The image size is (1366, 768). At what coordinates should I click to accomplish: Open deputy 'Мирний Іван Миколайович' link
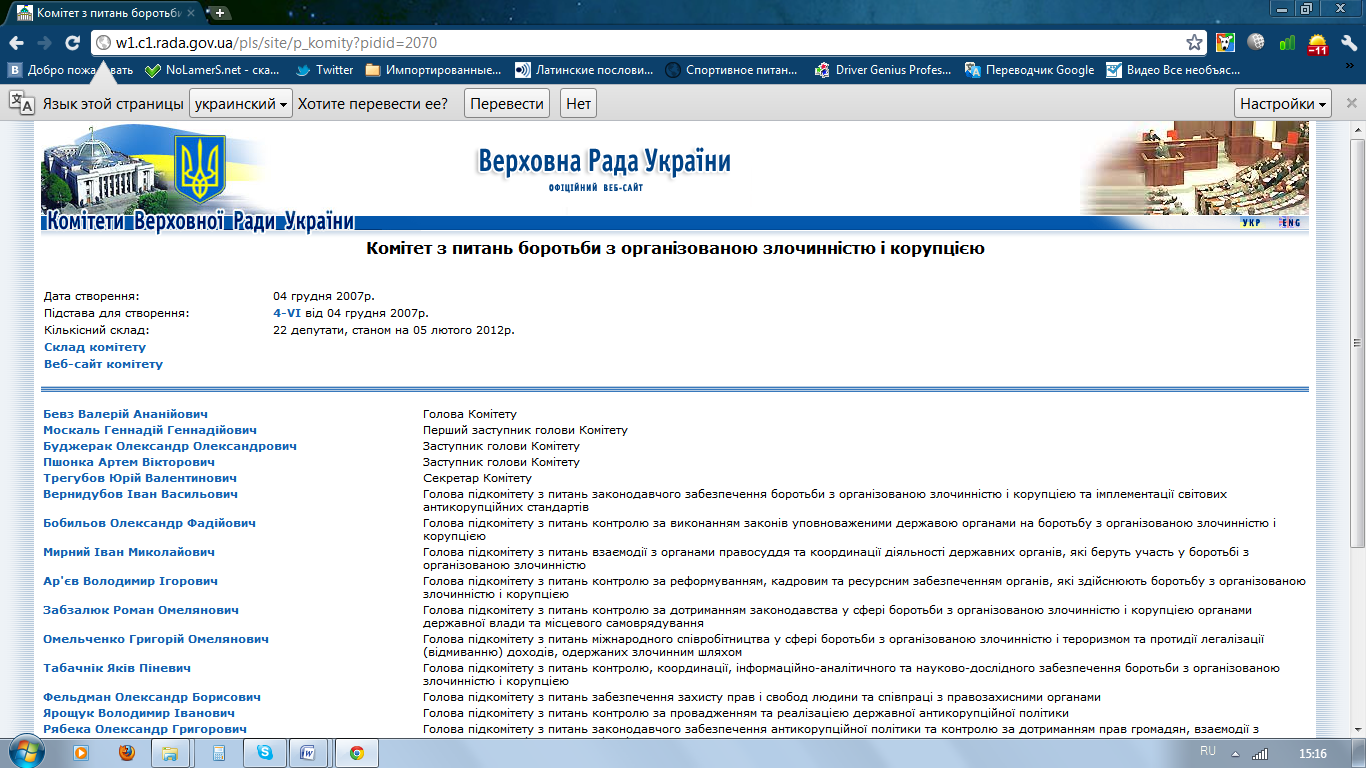coord(129,552)
